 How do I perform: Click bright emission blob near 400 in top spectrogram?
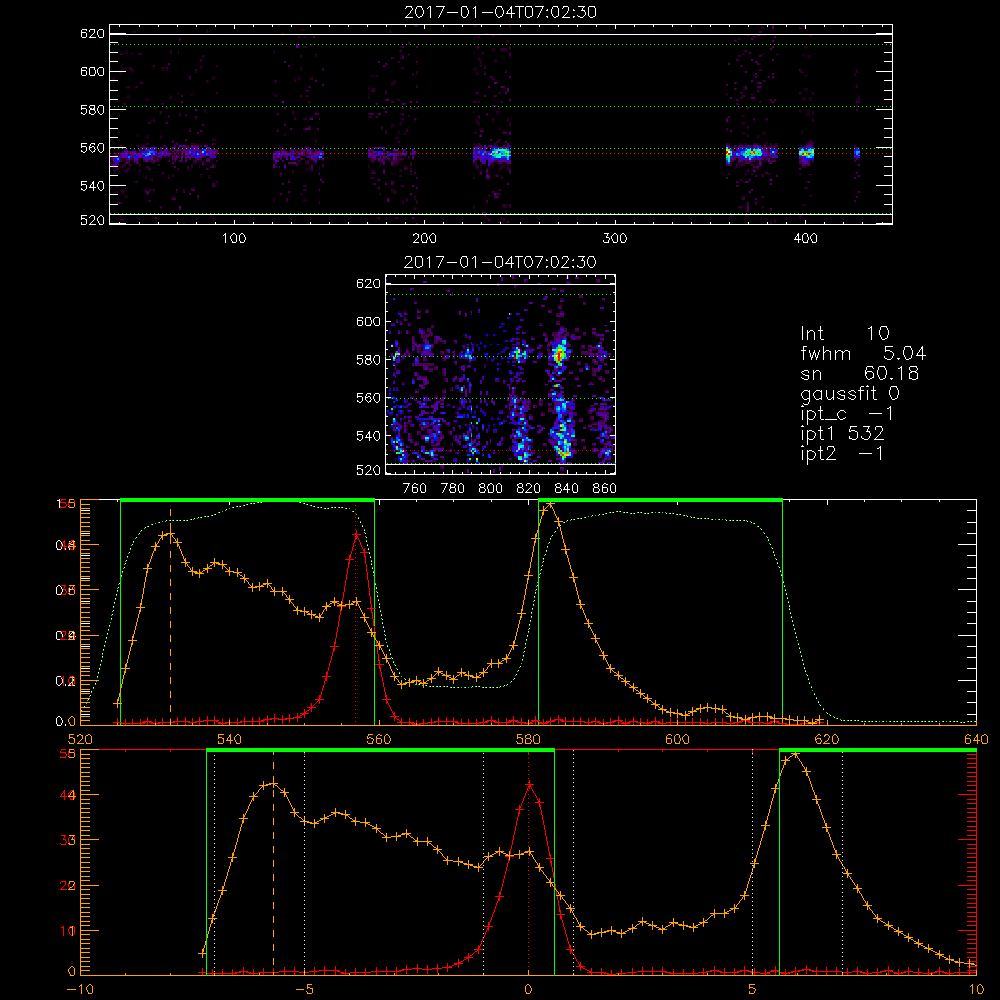pos(807,153)
